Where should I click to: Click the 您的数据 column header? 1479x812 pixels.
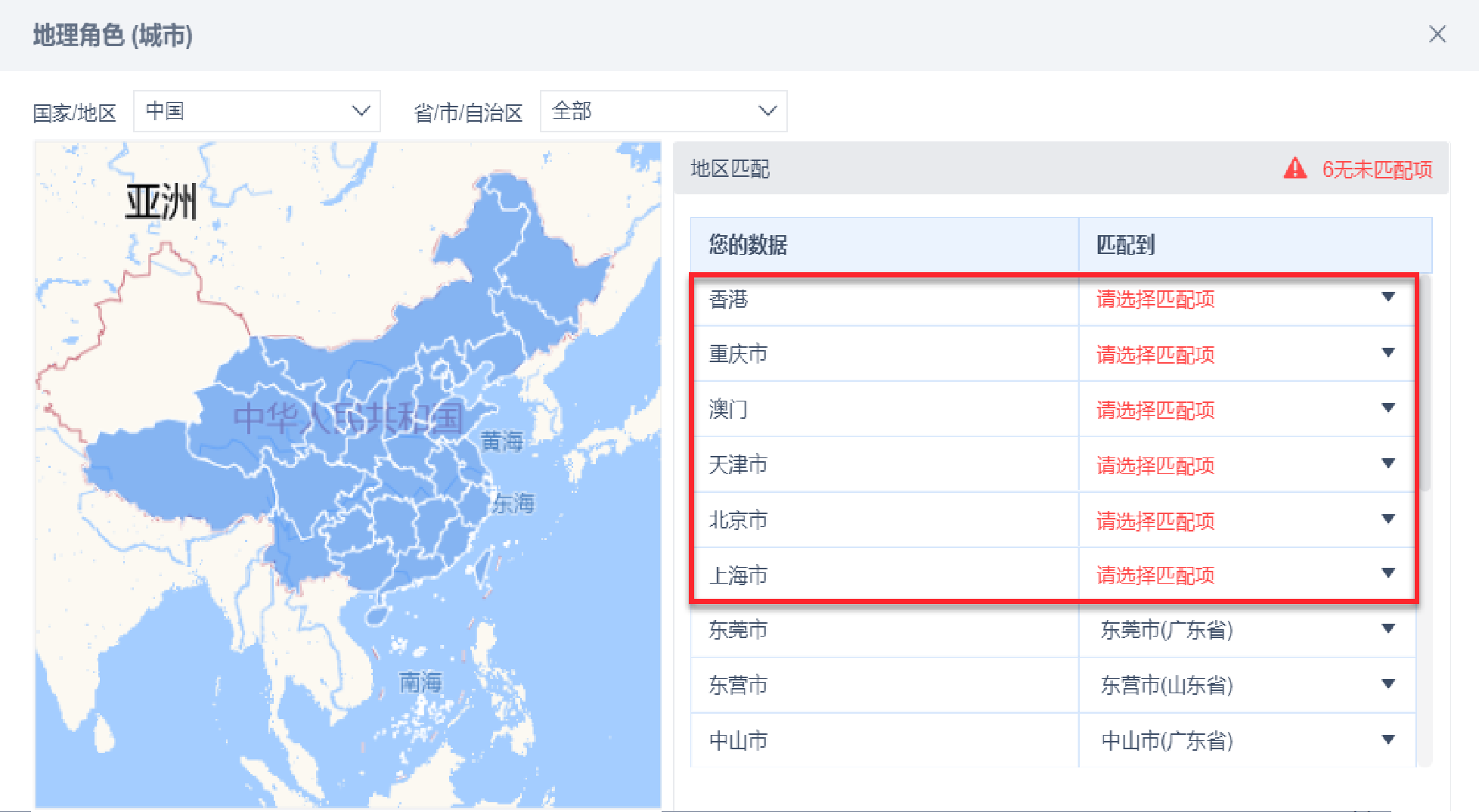pos(747,245)
